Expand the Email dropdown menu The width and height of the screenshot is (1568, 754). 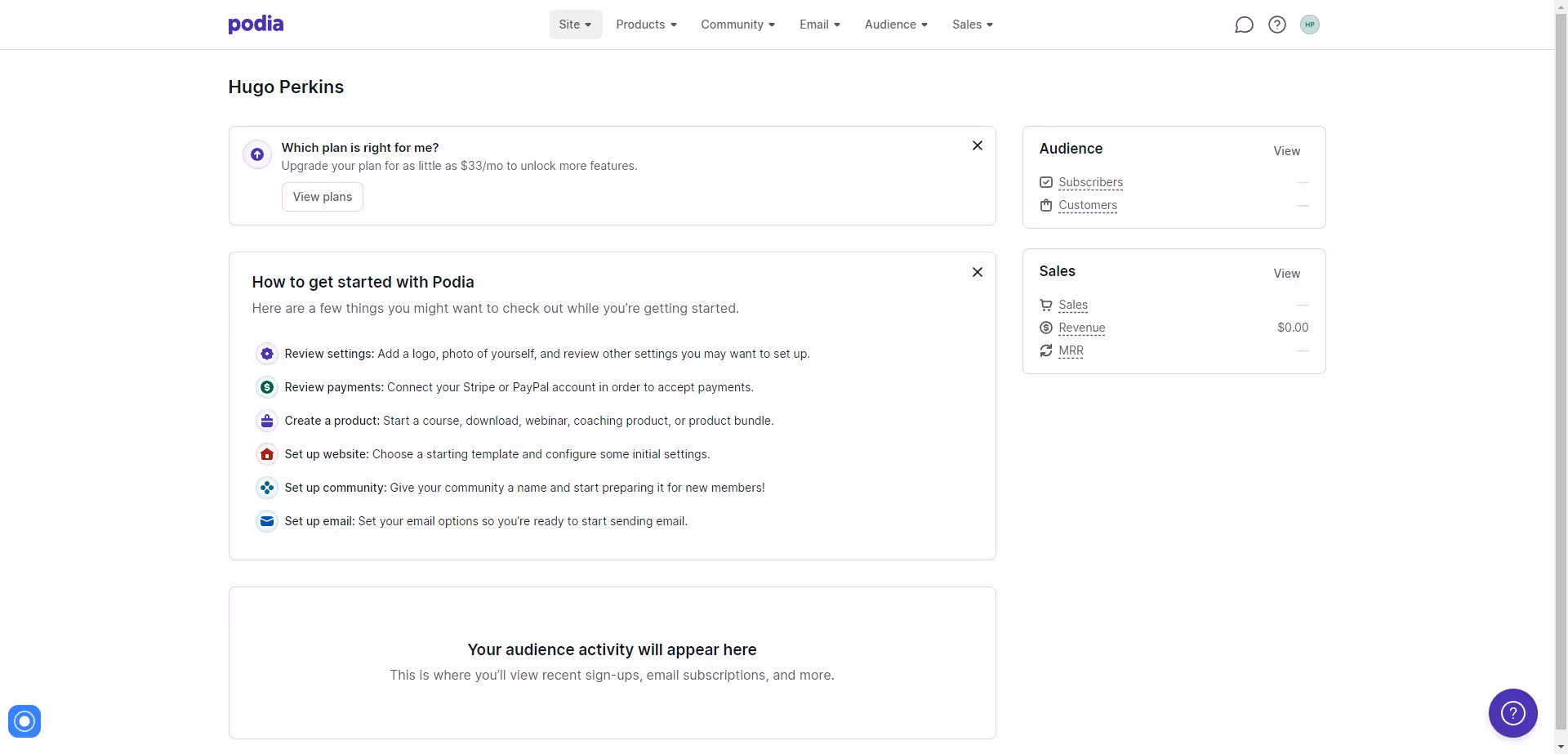(x=820, y=25)
